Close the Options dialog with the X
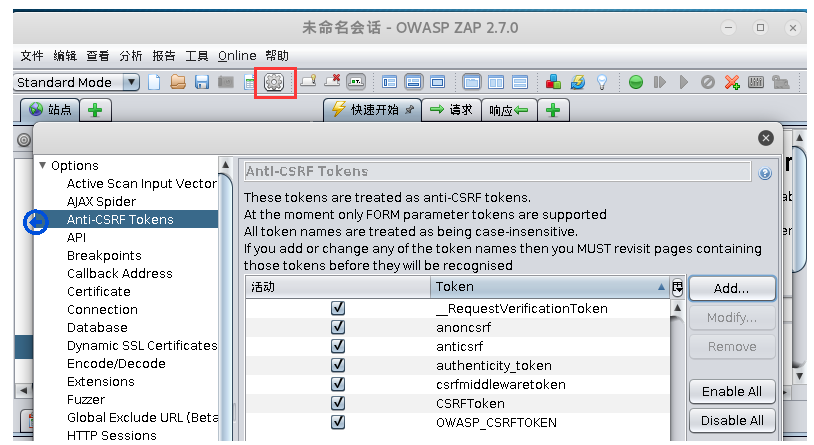This screenshot has width=814, height=445. pos(766,138)
